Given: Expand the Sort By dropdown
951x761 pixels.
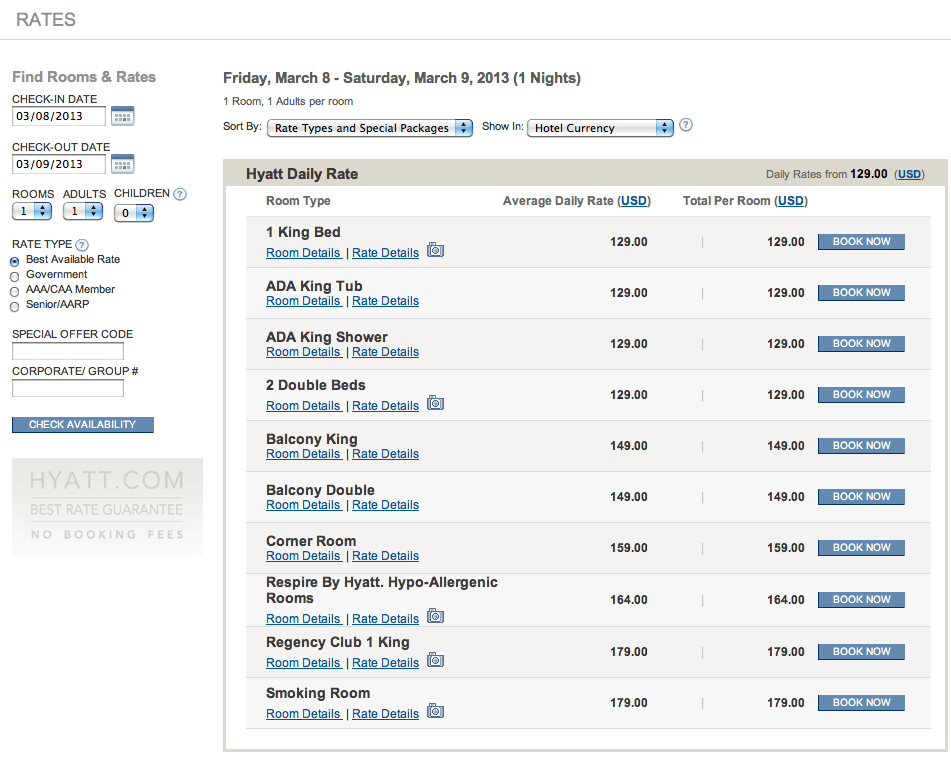Looking at the screenshot, I should [370, 128].
